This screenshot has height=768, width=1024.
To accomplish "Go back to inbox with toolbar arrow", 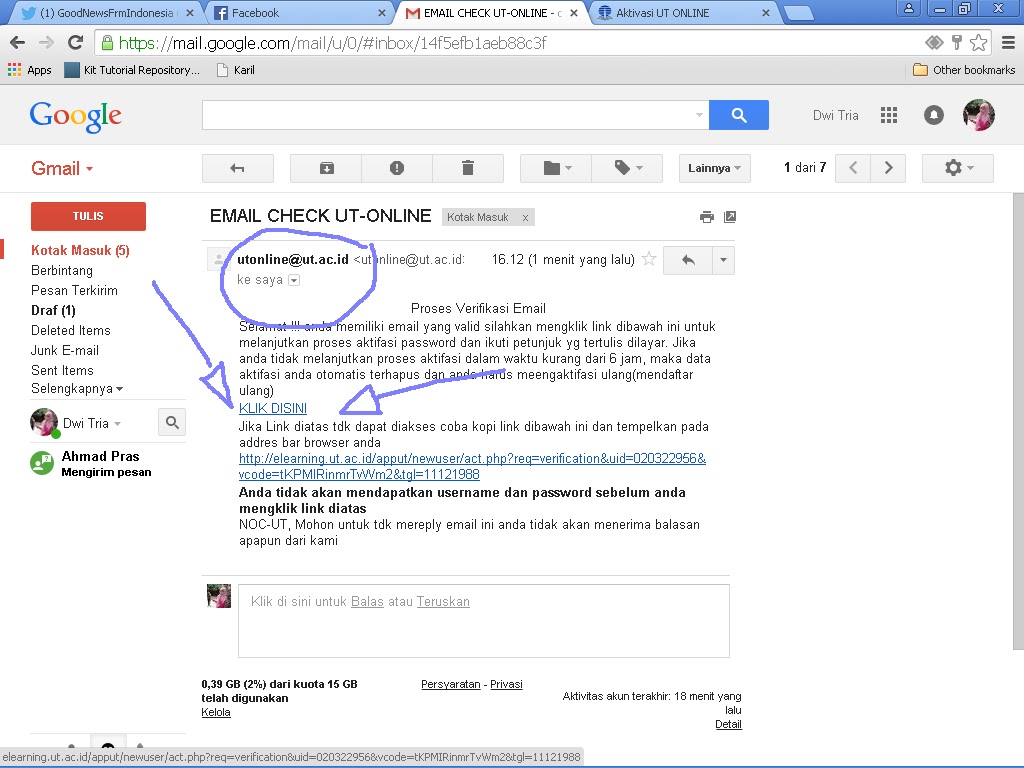I will click(238, 168).
